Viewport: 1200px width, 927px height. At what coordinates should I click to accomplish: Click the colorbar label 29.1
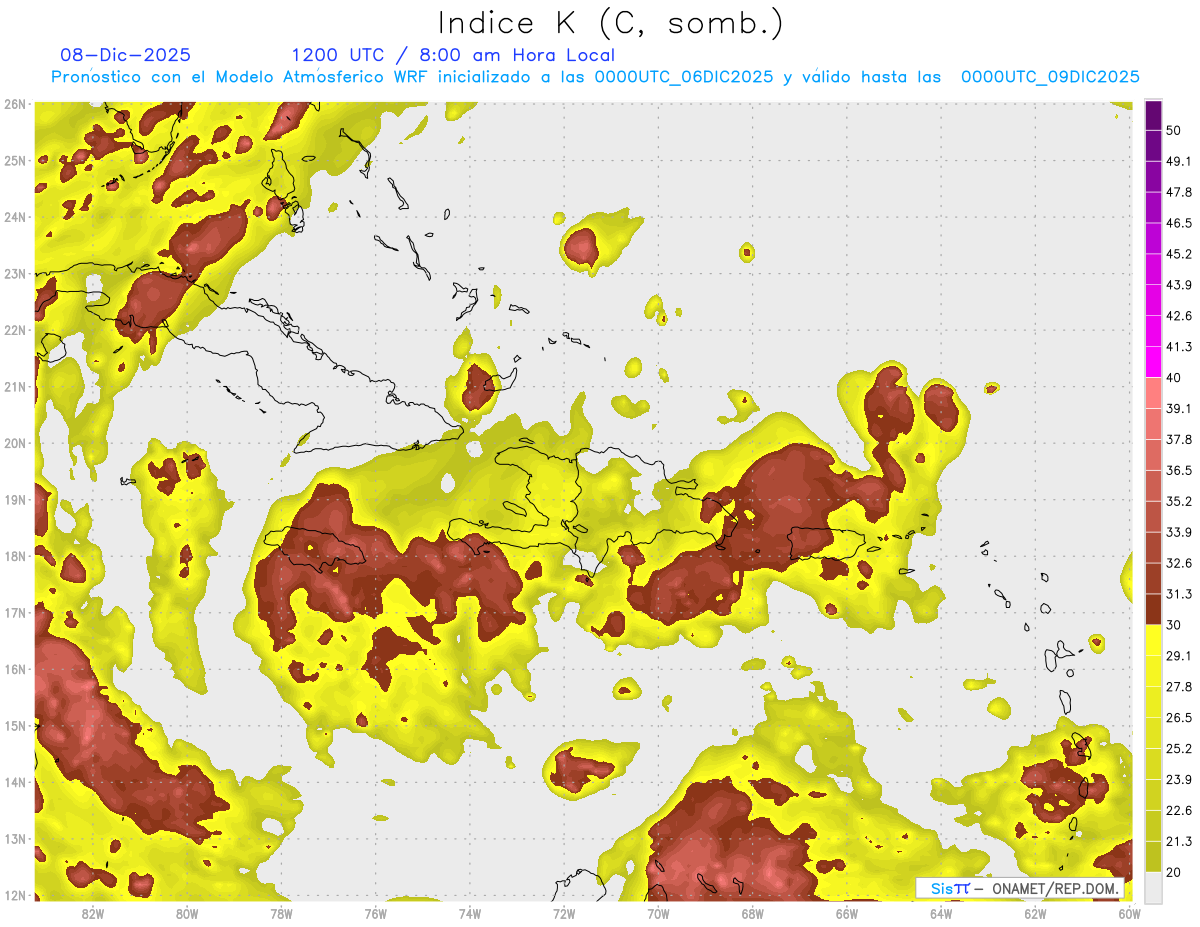[1179, 656]
